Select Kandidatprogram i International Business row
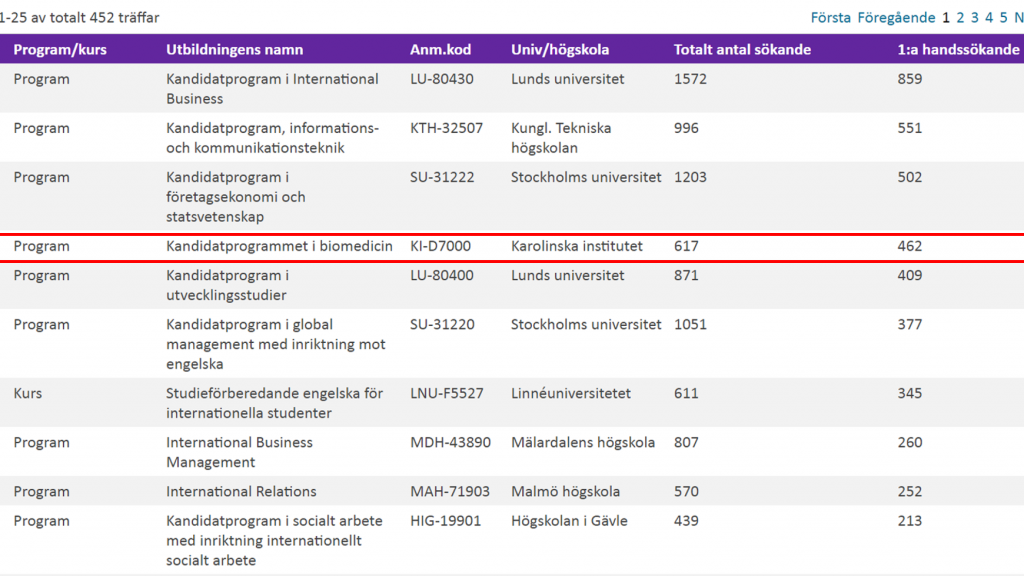The height and width of the screenshot is (576, 1024). [x=512, y=88]
